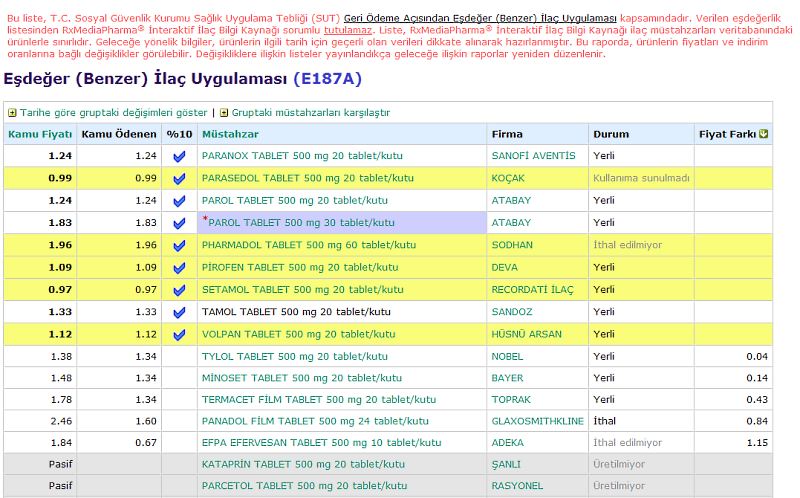Click the green sort arrow in Fiyat Farkı header
The image size is (800, 498).
(x=764, y=134)
